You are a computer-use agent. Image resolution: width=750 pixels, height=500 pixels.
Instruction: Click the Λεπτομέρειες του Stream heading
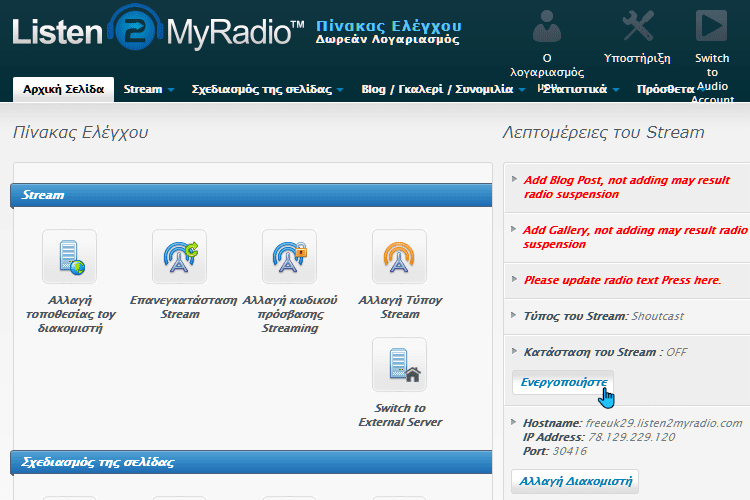coord(604,133)
